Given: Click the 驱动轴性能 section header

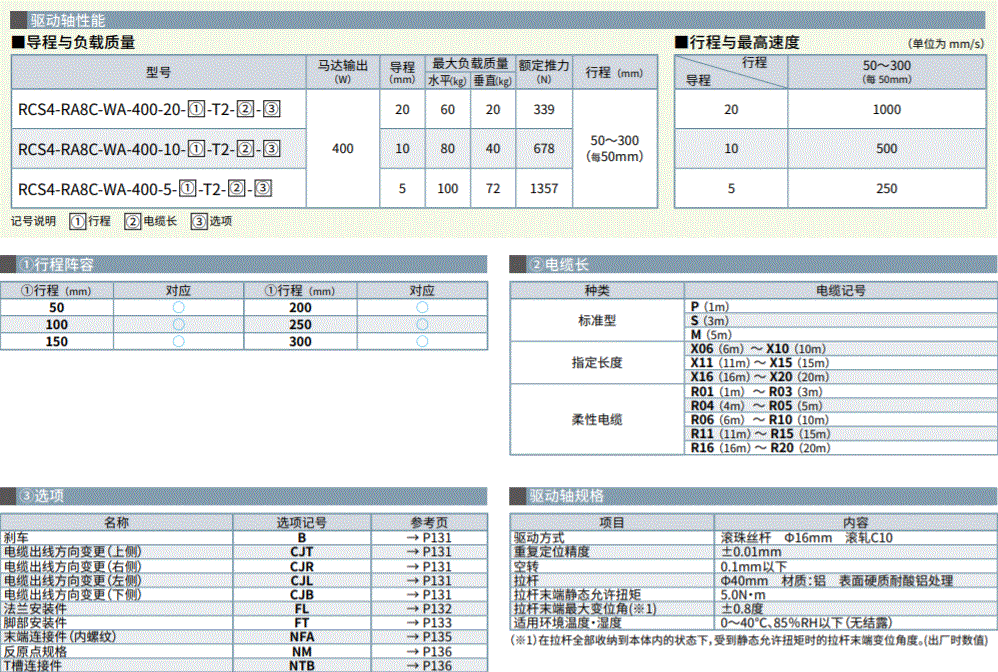Looking at the screenshot, I should (x=497, y=20).
